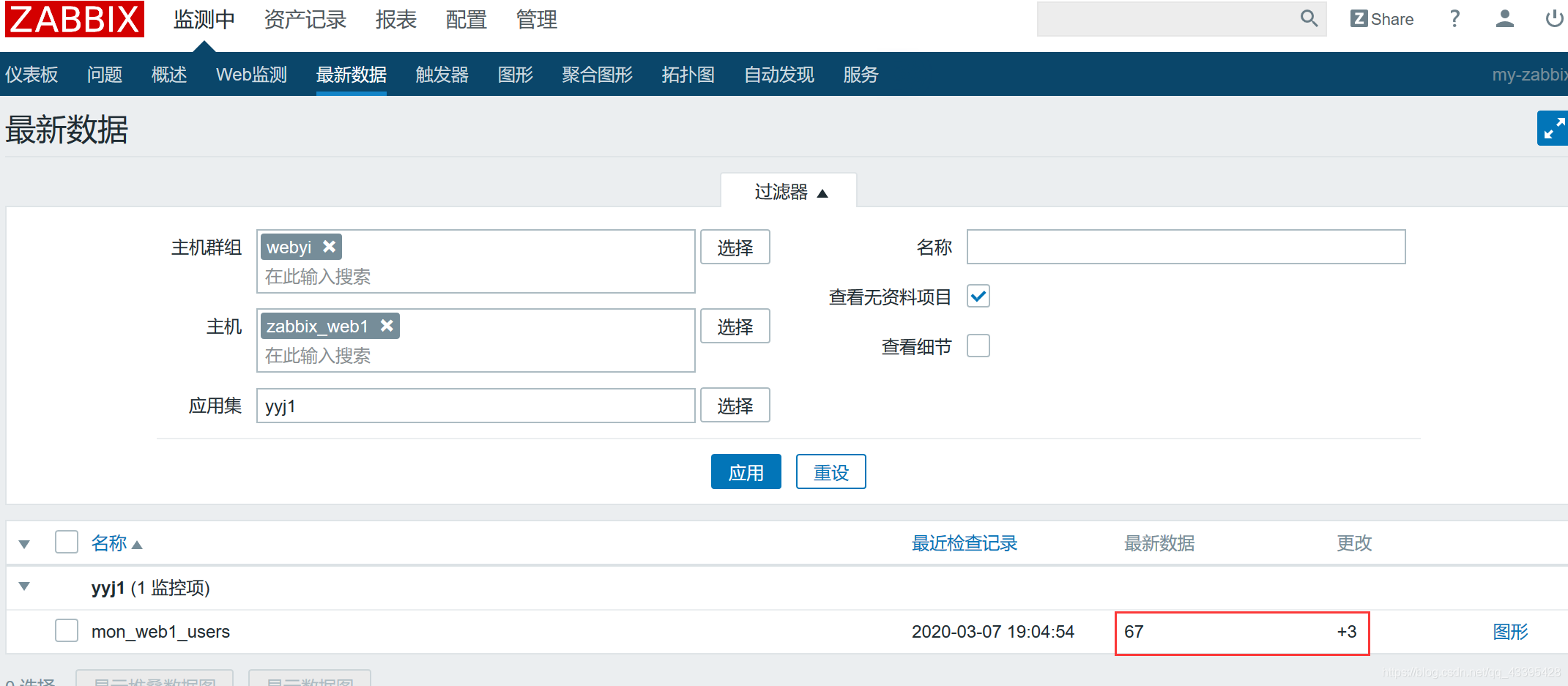
Task: Remove the webyi host group tag
Action: click(x=330, y=247)
